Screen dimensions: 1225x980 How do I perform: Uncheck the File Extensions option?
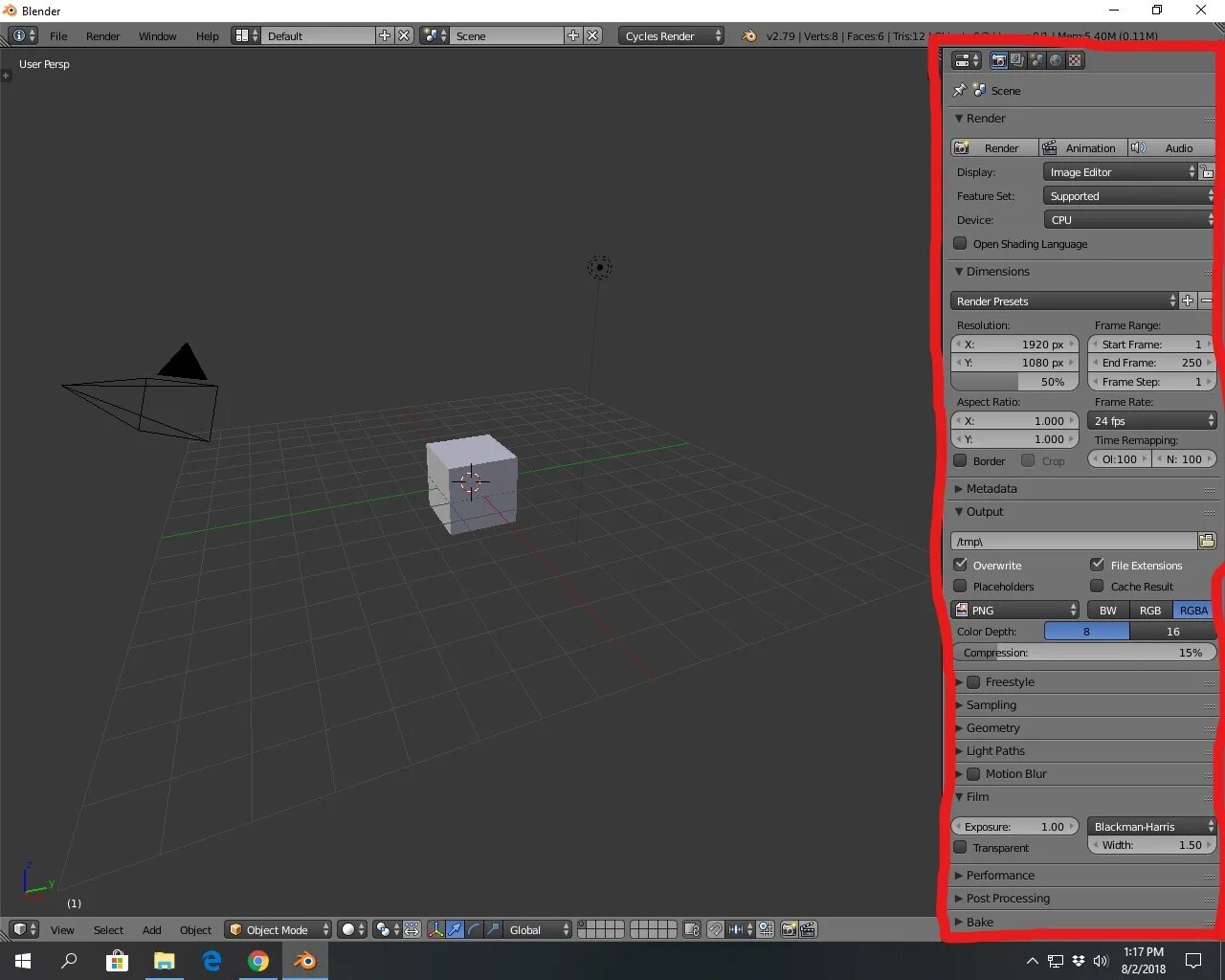click(x=1097, y=565)
